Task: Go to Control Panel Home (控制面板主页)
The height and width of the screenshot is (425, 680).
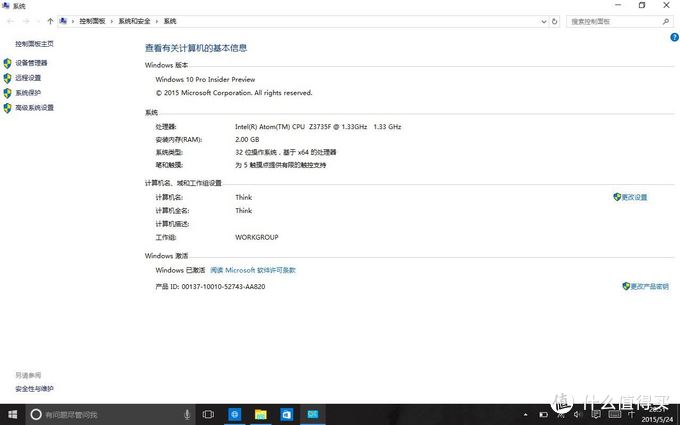Action: coord(35,44)
